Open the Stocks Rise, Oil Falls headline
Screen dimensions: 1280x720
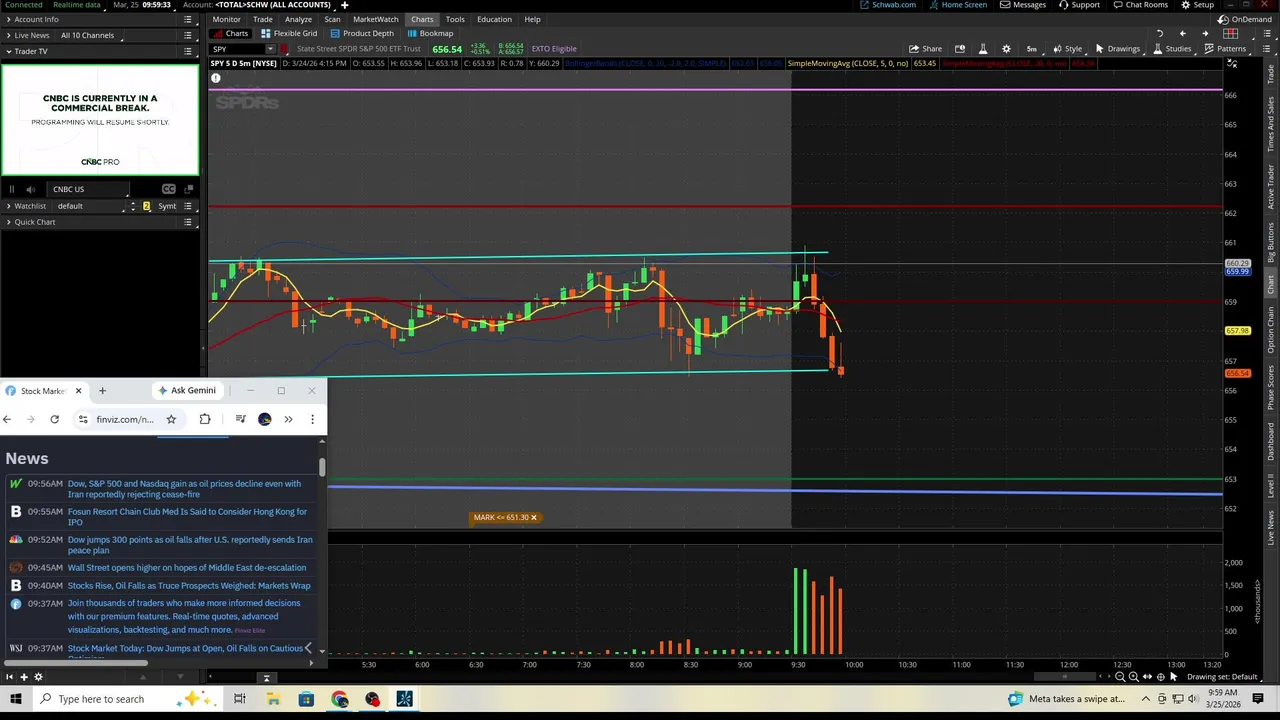click(189, 586)
